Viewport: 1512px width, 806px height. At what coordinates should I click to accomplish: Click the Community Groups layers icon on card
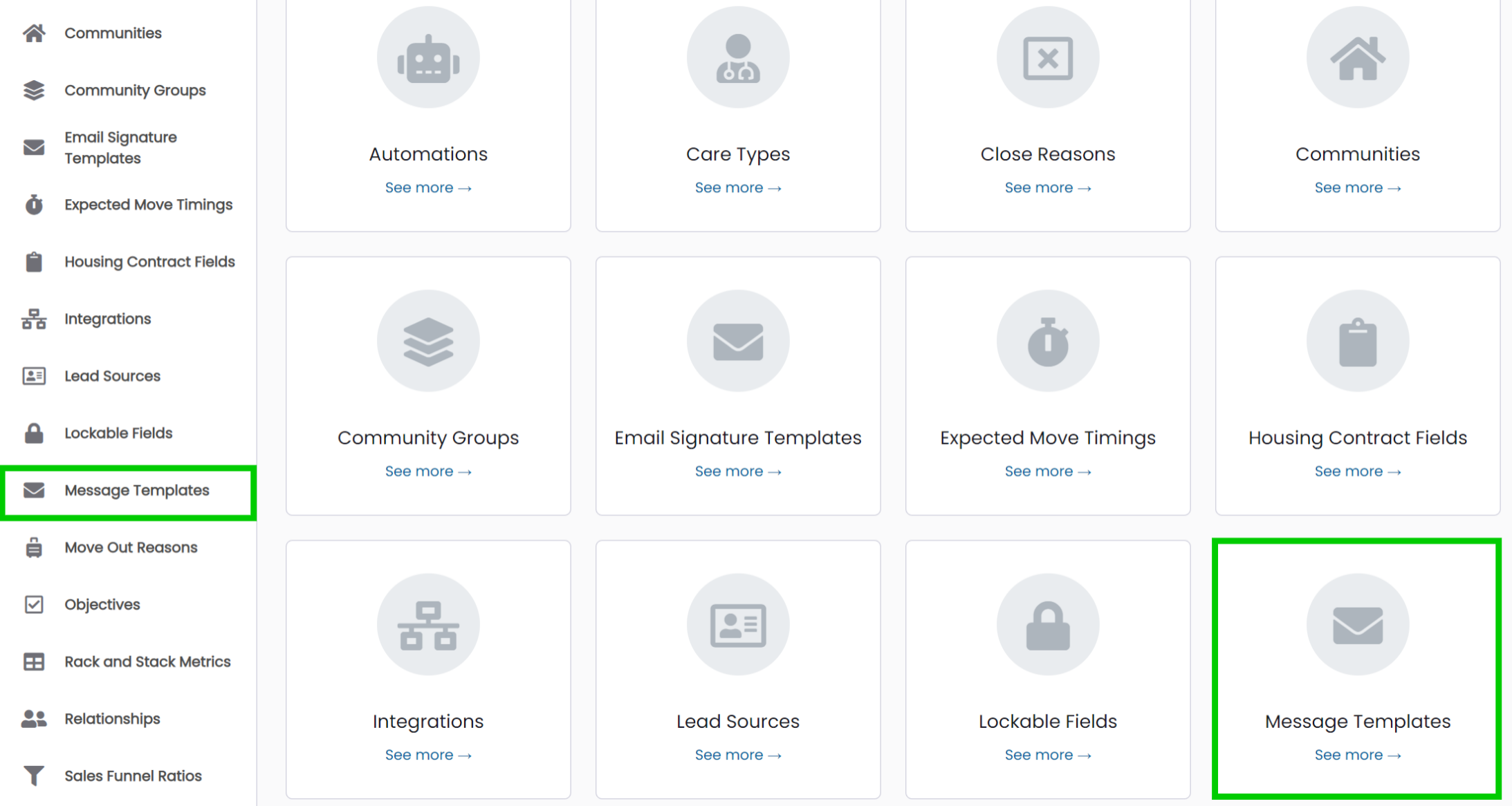coord(428,341)
